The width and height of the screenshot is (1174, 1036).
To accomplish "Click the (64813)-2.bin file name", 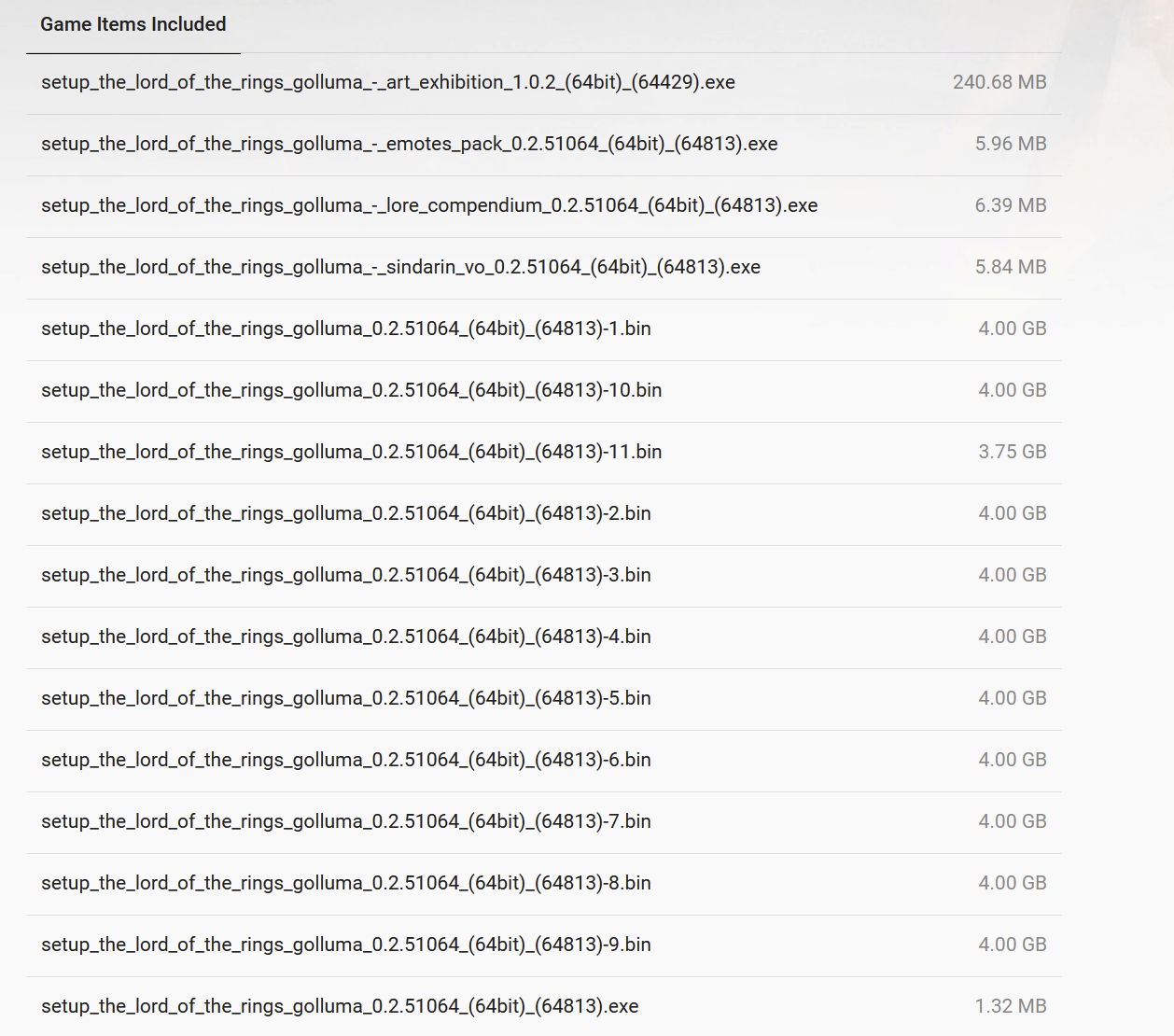I will [x=346, y=513].
